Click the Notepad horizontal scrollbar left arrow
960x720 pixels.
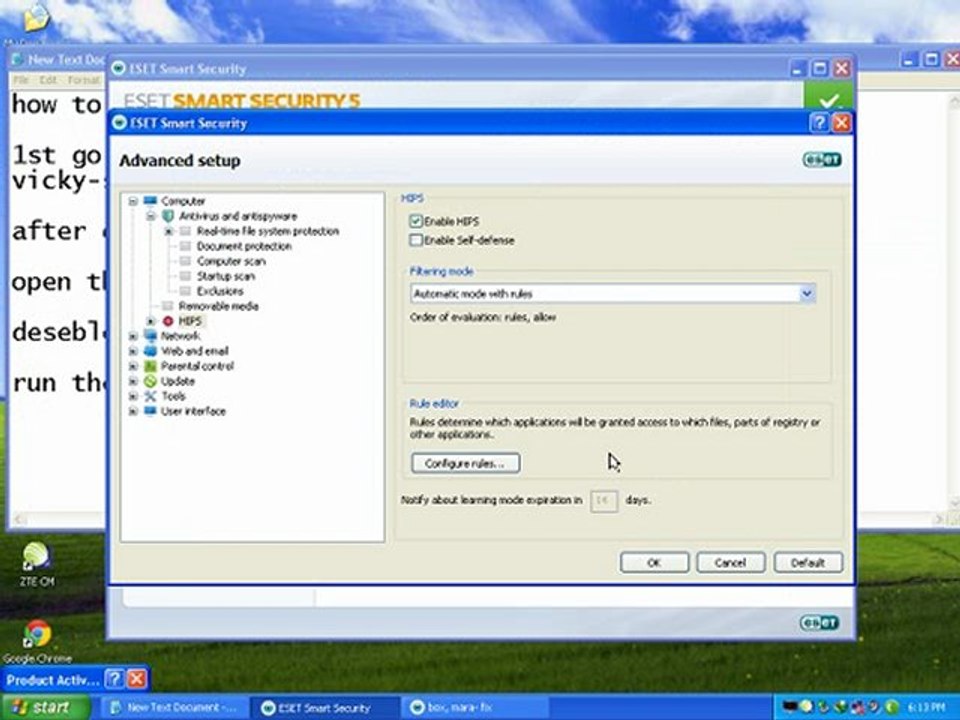(x=20, y=520)
